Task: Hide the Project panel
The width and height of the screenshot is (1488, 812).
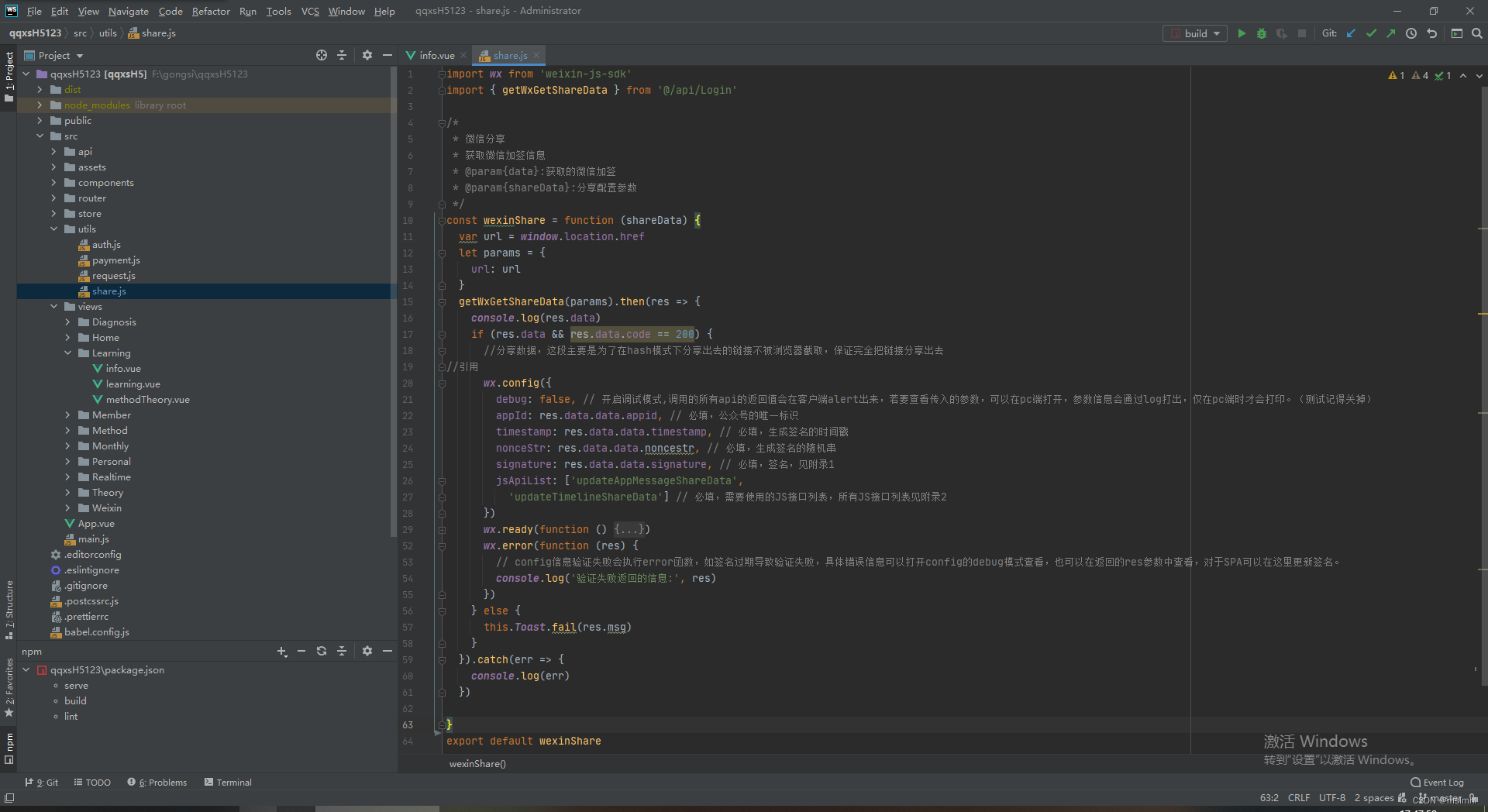Action: coord(387,55)
